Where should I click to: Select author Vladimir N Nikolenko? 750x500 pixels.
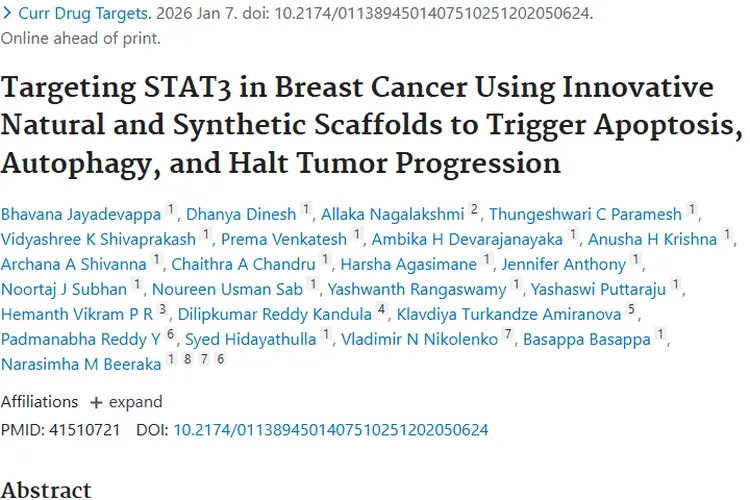[419, 339]
